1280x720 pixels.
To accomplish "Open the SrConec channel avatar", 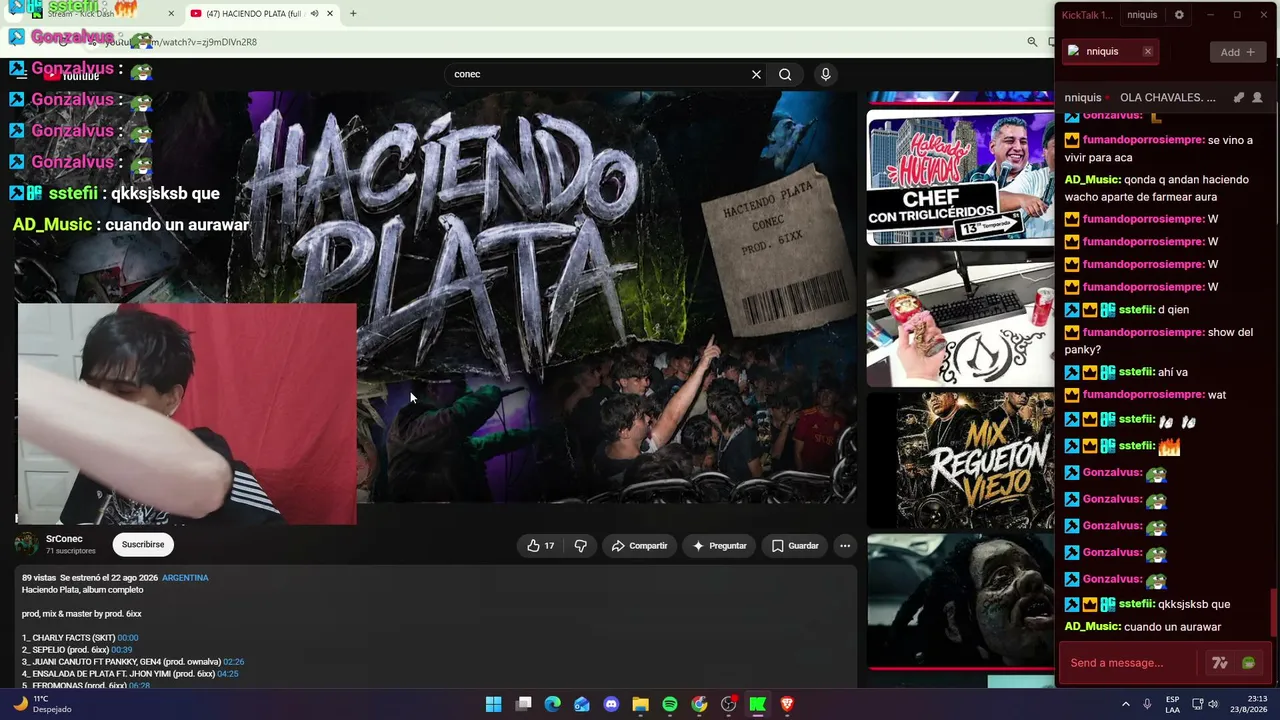I will coord(27,545).
